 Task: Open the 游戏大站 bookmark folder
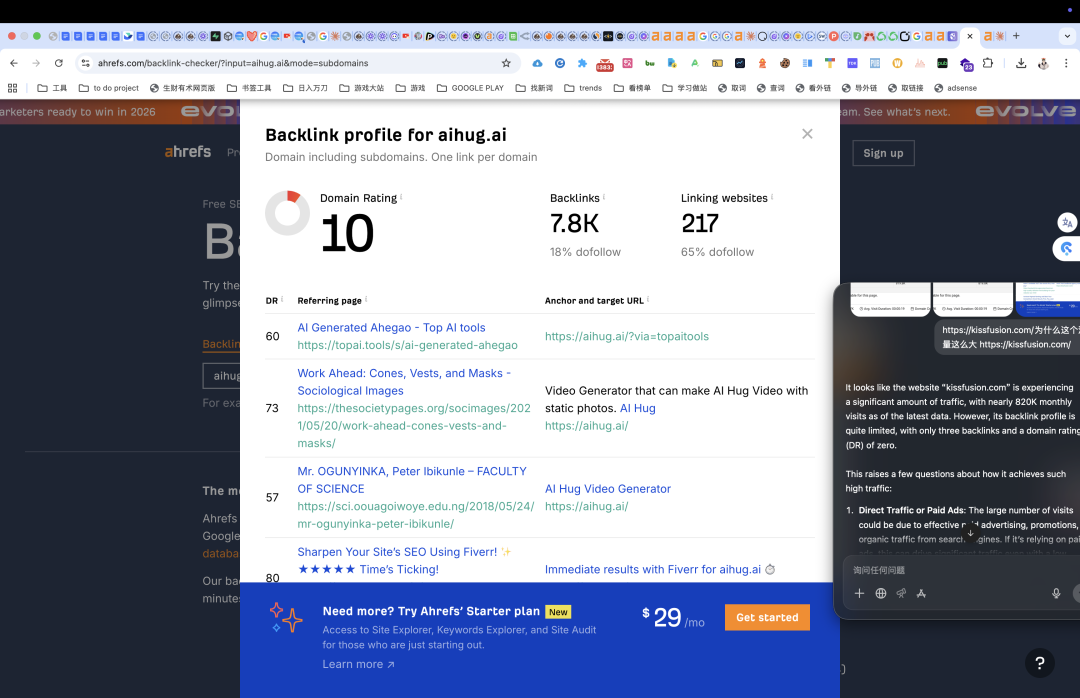tap(362, 88)
